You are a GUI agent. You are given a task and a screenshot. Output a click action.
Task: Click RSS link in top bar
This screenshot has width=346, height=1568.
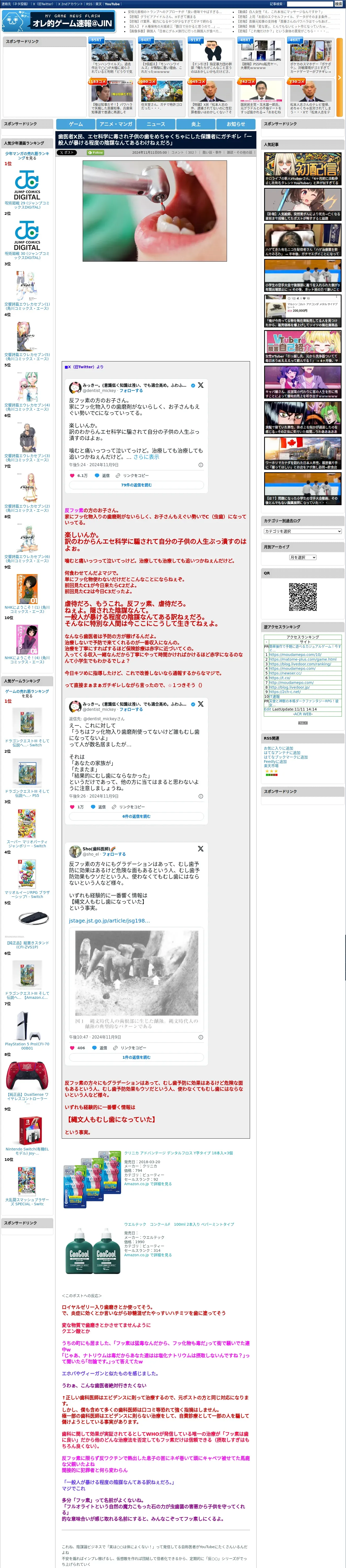tap(89, 4)
